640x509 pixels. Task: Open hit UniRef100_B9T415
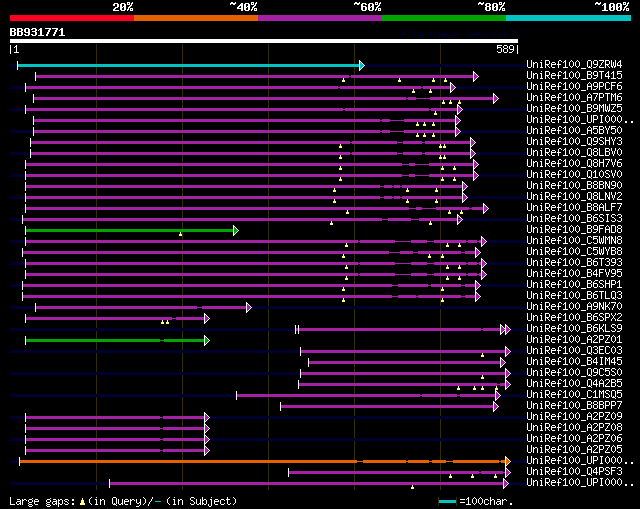point(574,75)
